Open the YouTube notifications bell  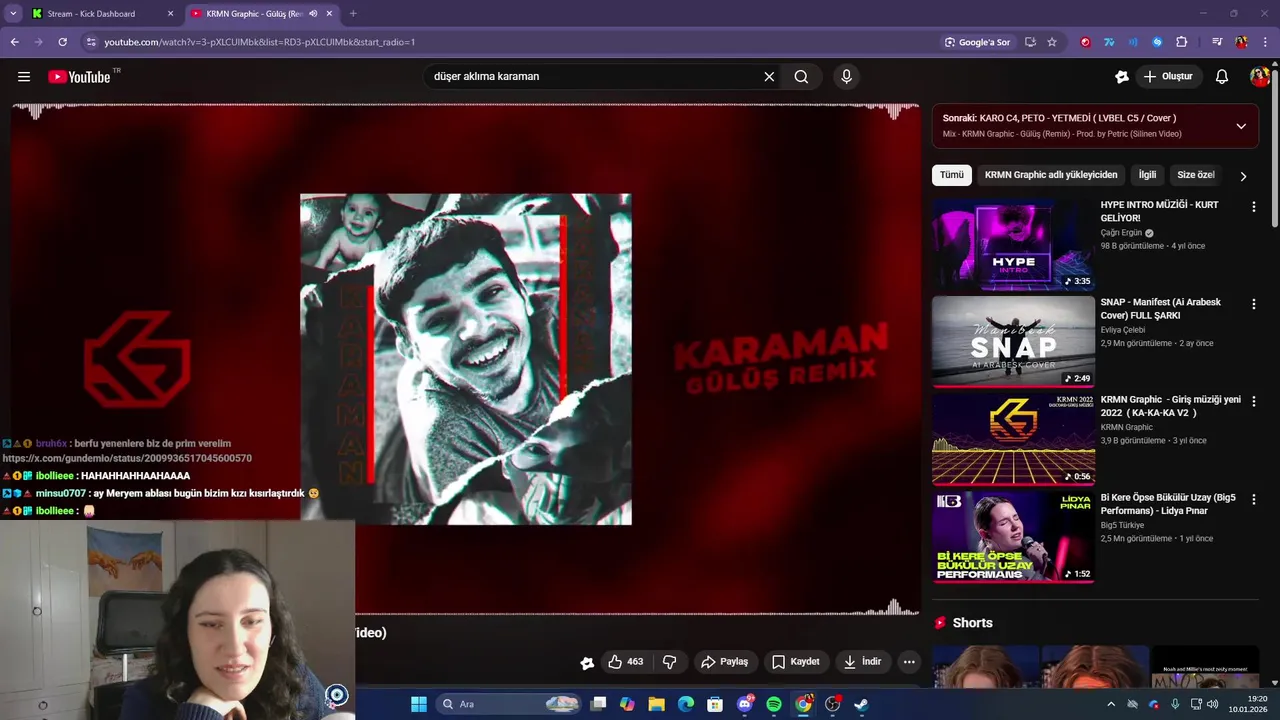(1222, 77)
